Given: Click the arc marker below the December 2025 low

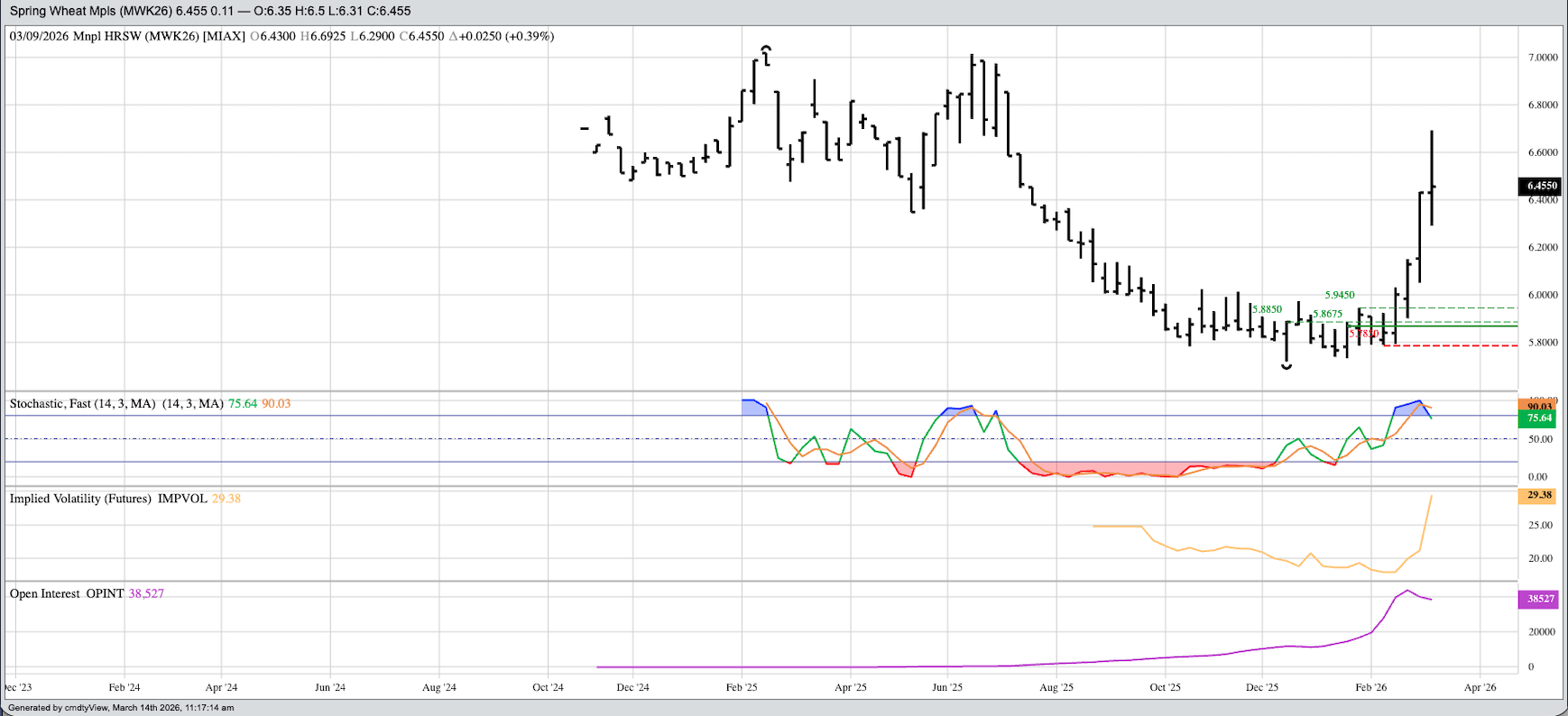Looking at the screenshot, I should click(1287, 367).
